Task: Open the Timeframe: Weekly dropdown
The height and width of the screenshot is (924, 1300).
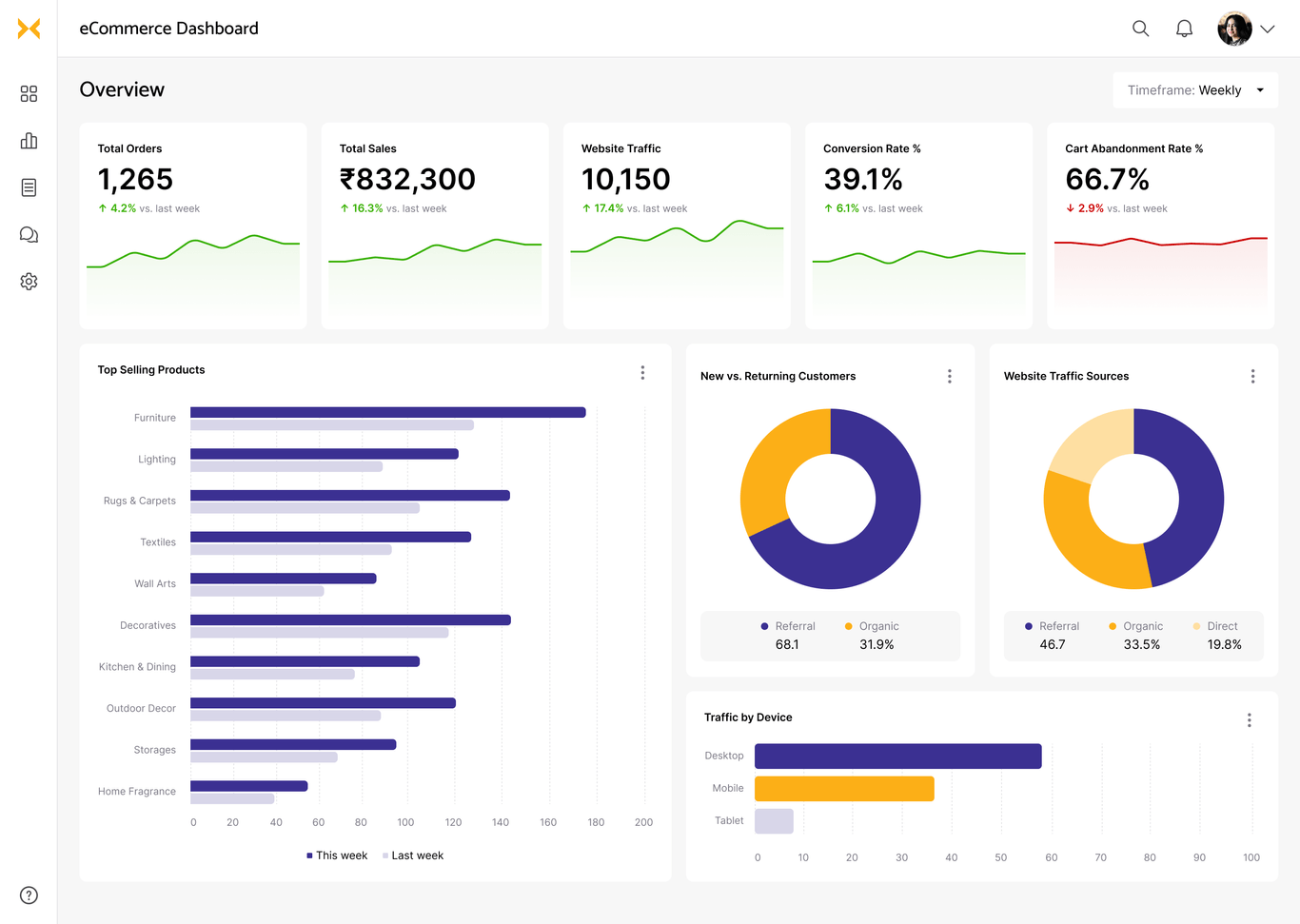Action: 1194,89
